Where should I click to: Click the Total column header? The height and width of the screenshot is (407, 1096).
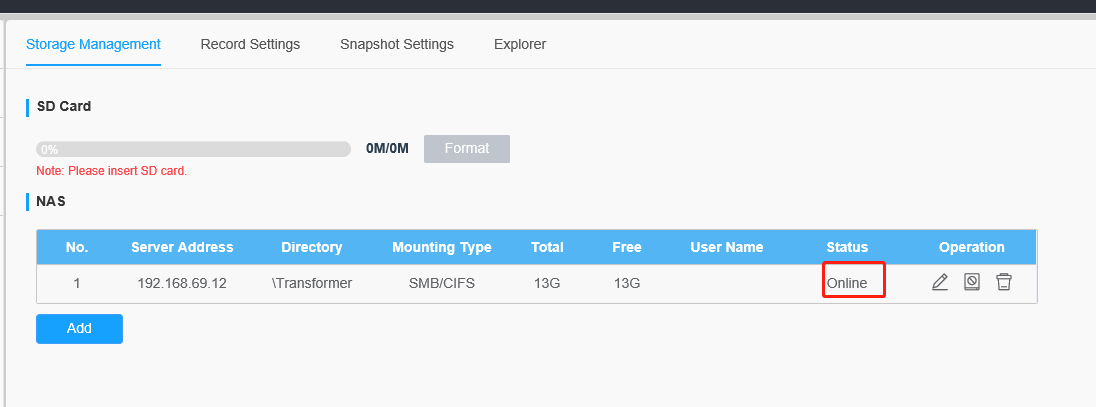tap(547, 247)
